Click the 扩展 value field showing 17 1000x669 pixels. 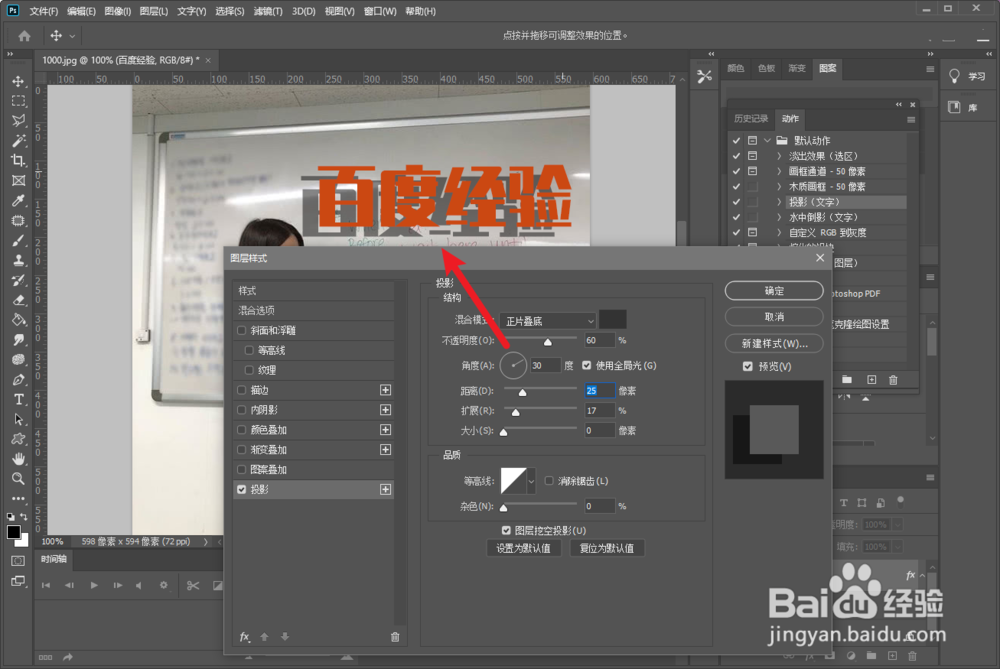(599, 411)
